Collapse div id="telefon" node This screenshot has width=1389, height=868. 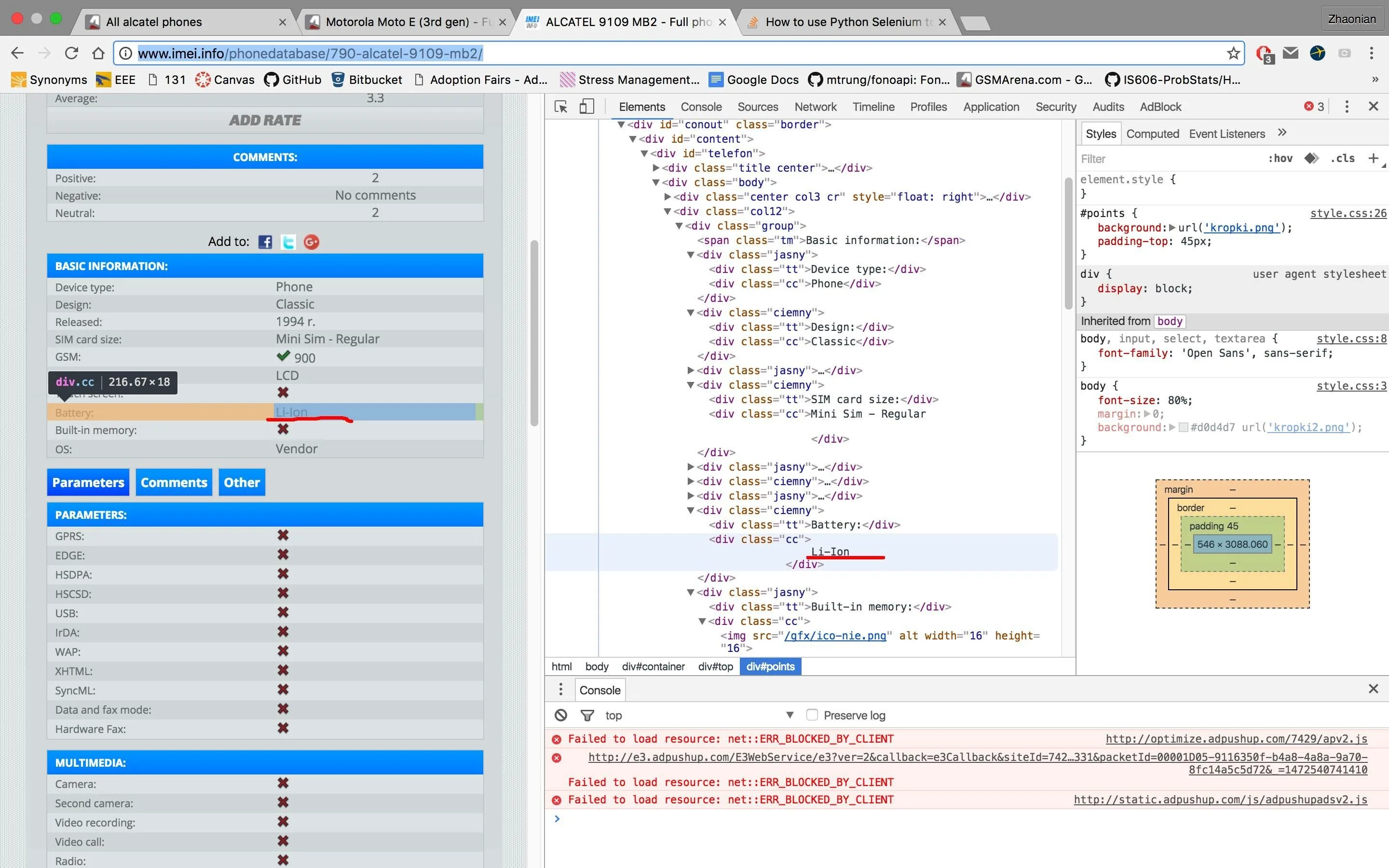(x=644, y=153)
